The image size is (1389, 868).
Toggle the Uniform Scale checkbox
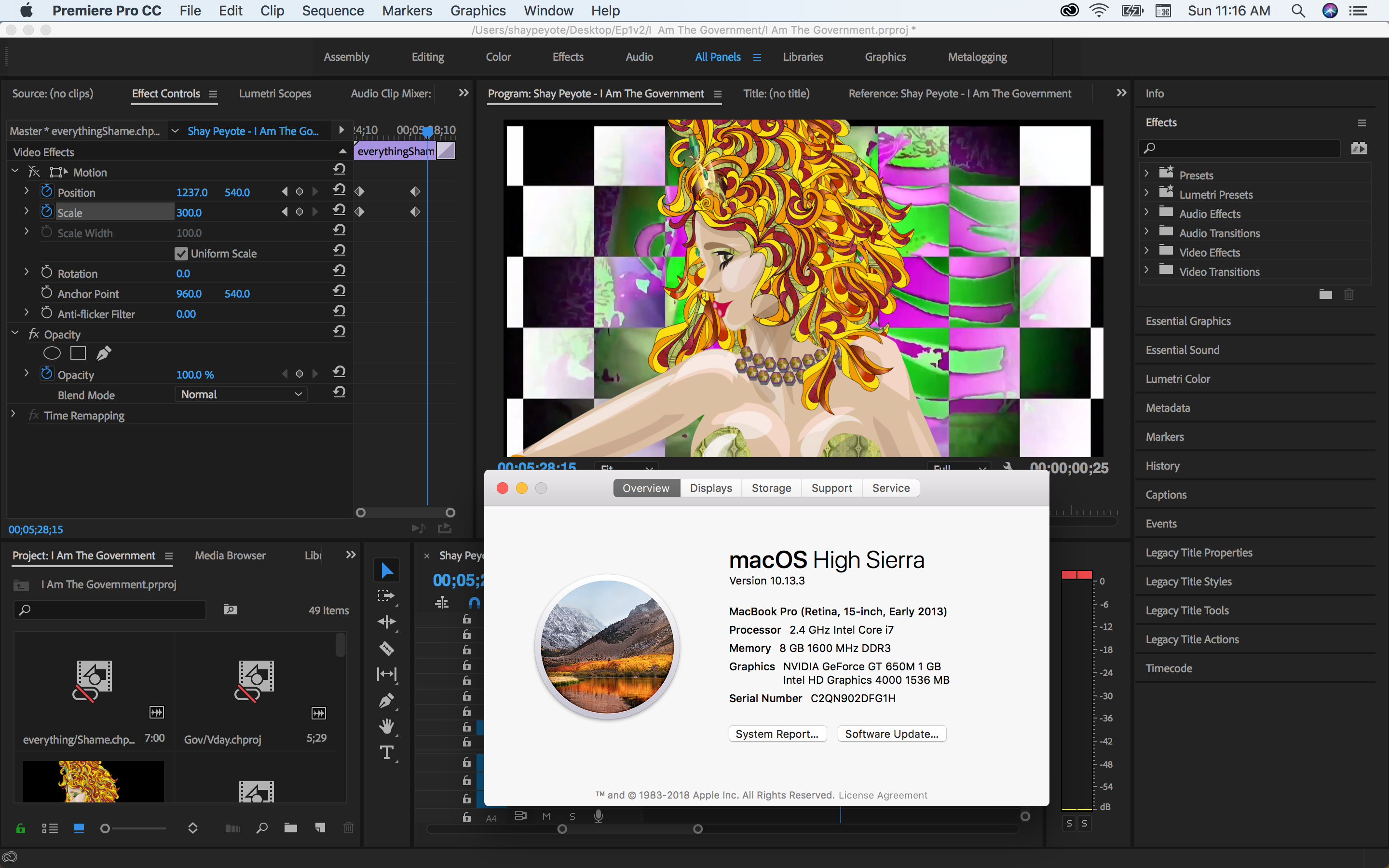[181, 254]
